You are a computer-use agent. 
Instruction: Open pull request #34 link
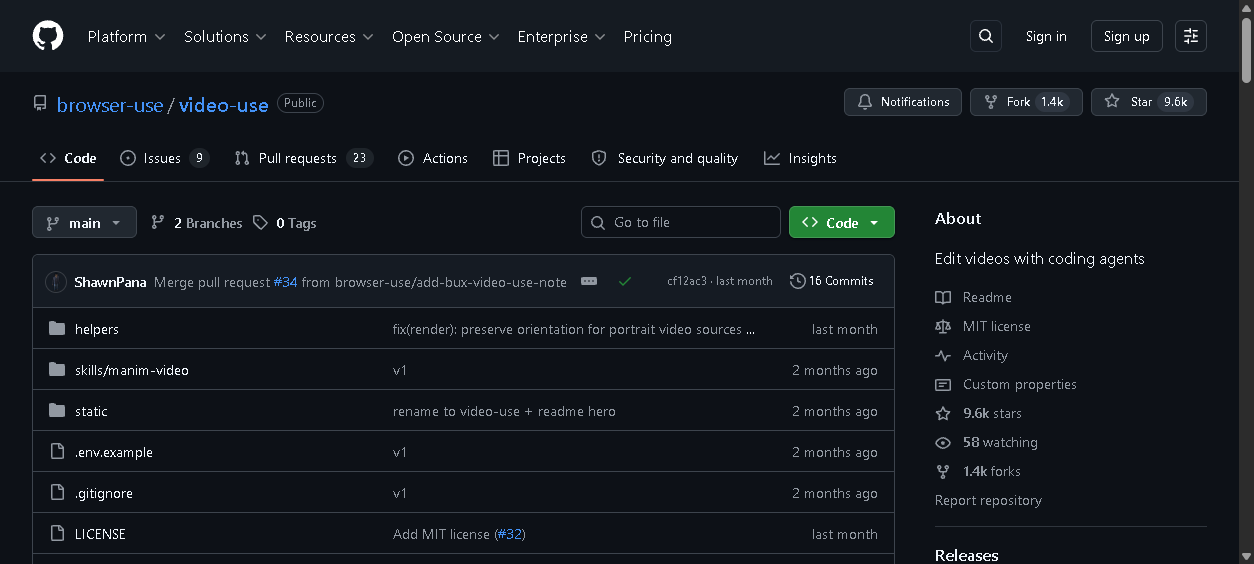pyautogui.click(x=285, y=282)
